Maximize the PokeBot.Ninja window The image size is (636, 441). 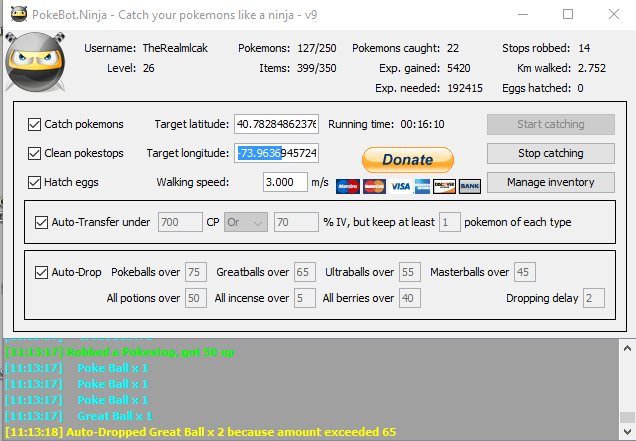point(568,15)
